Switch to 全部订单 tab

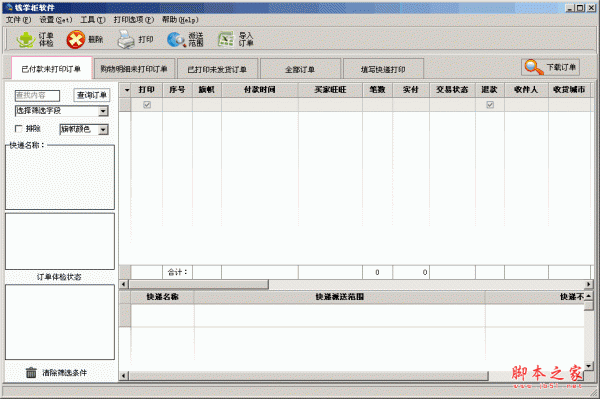(x=300, y=69)
